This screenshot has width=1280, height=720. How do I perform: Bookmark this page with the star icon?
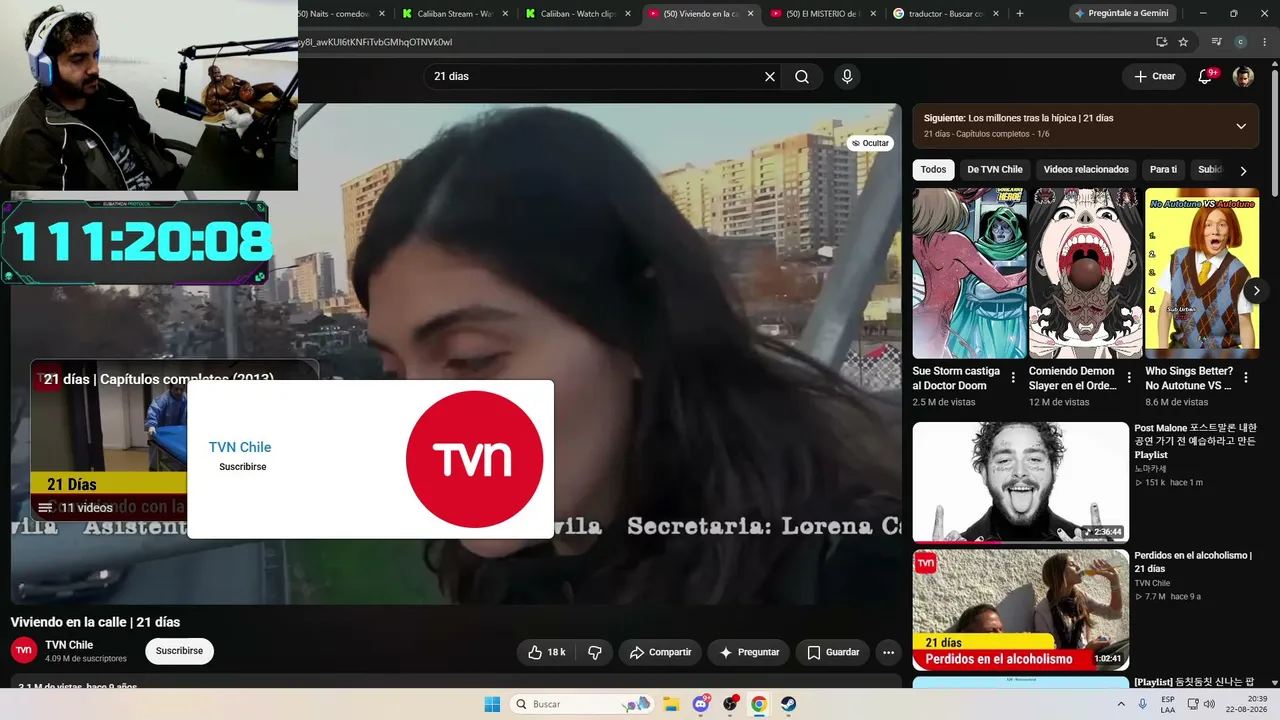click(x=1183, y=42)
